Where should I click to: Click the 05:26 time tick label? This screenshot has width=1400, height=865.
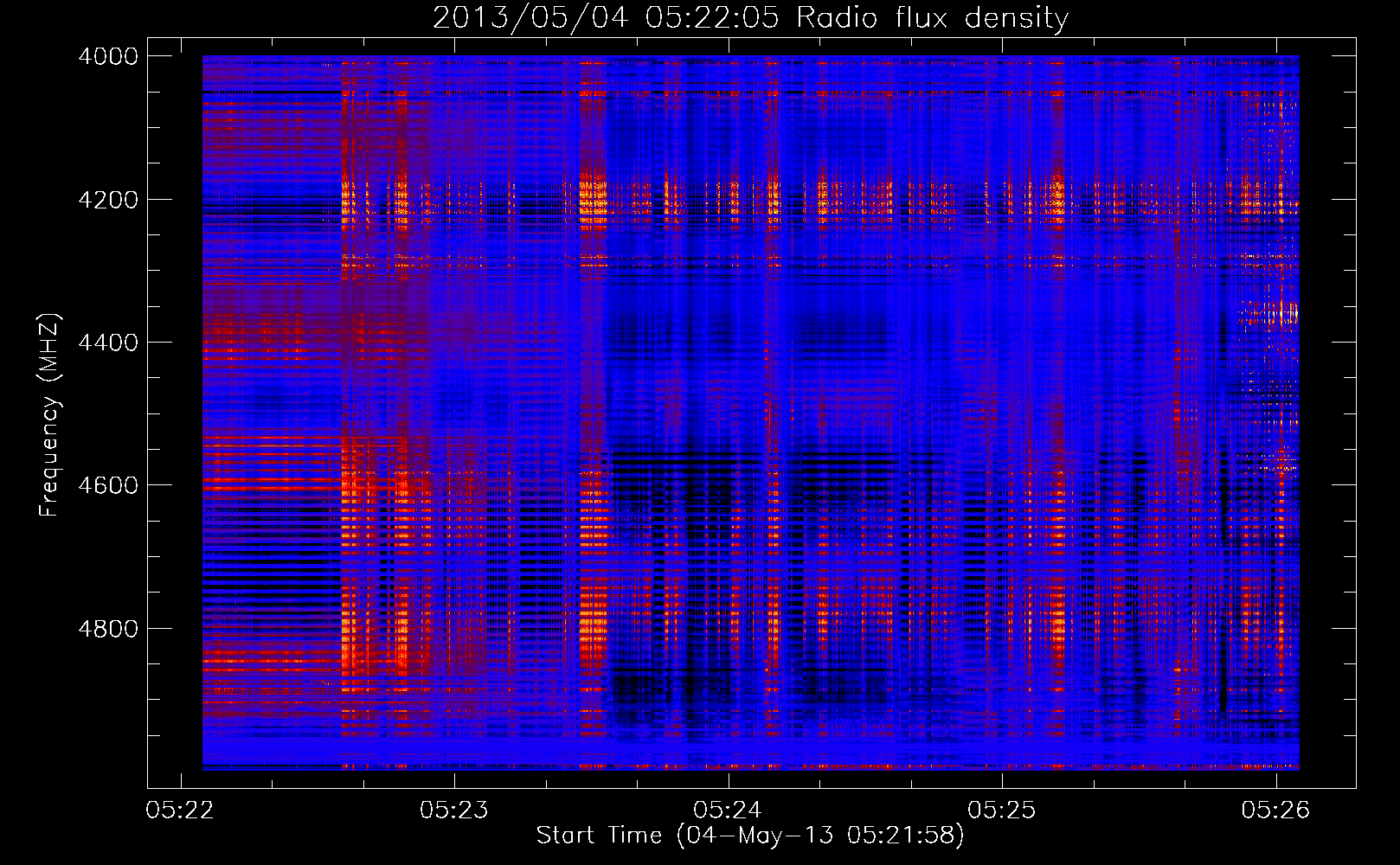click(x=1275, y=811)
